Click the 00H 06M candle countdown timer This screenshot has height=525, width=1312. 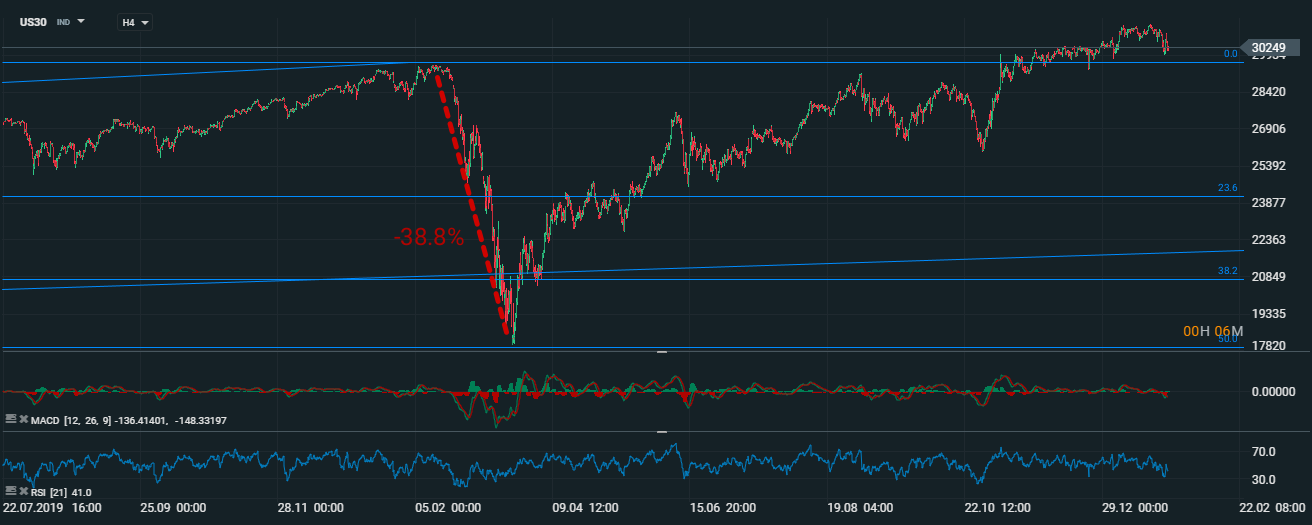[x=1212, y=331]
